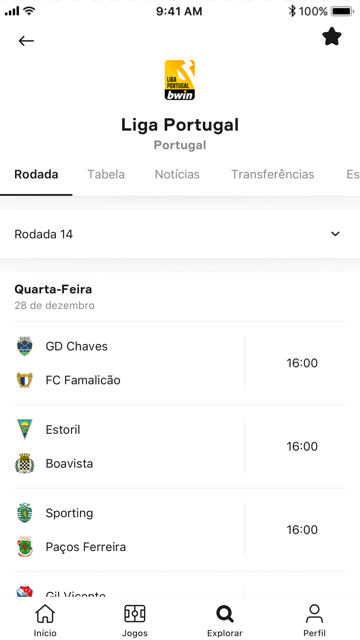Image resolution: width=360 pixels, height=640 pixels.
Task: Switch to the Tabela tab
Action: tap(106, 174)
